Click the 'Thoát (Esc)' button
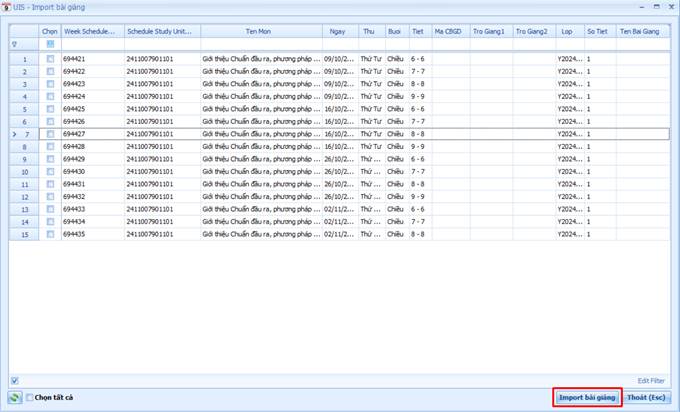Screen dimensions: 680x412 tap(646, 397)
